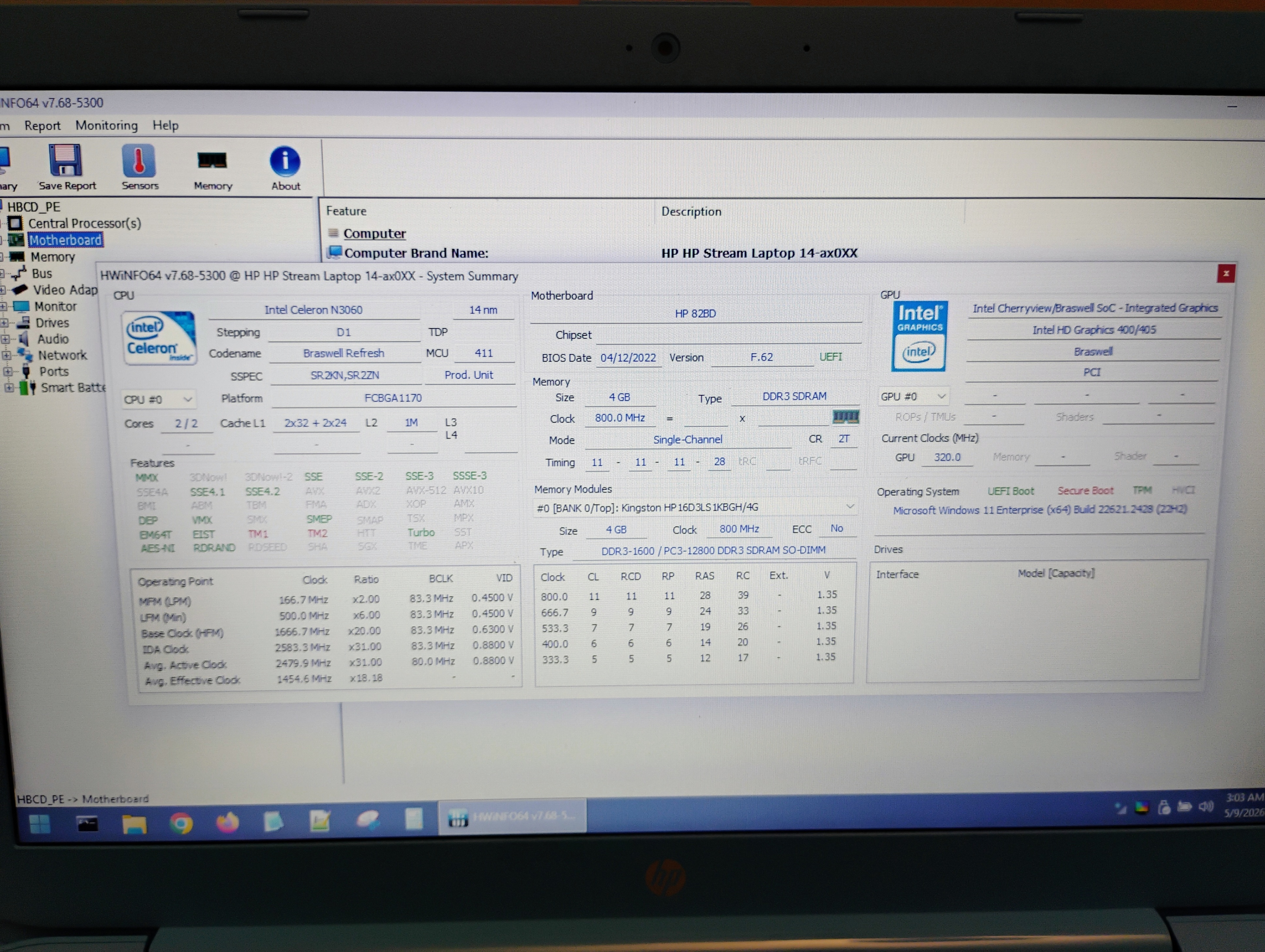Select the Drives tree node
The width and height of the screenshot is (1265, 952).
[x=52, y=323]
